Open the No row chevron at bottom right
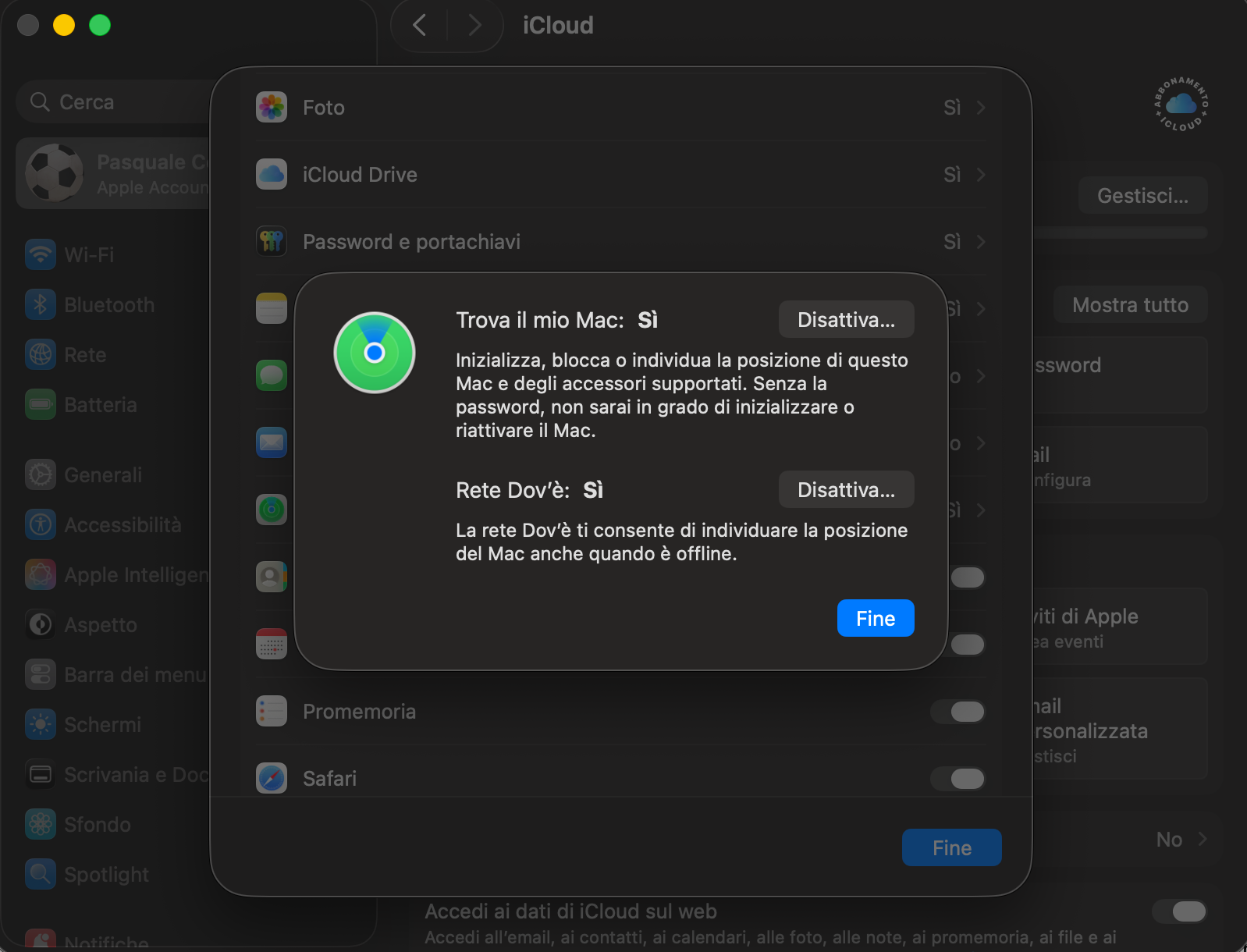The width and height of the screenshot is (1247, 952). [1203, 839]
